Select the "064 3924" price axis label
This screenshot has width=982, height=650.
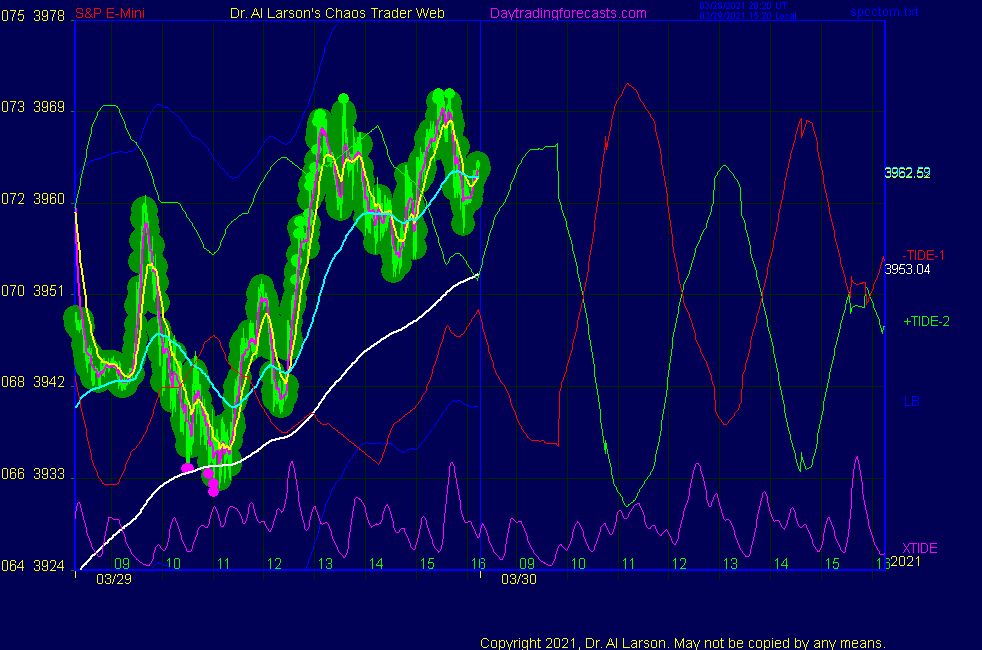click(33, 566)
